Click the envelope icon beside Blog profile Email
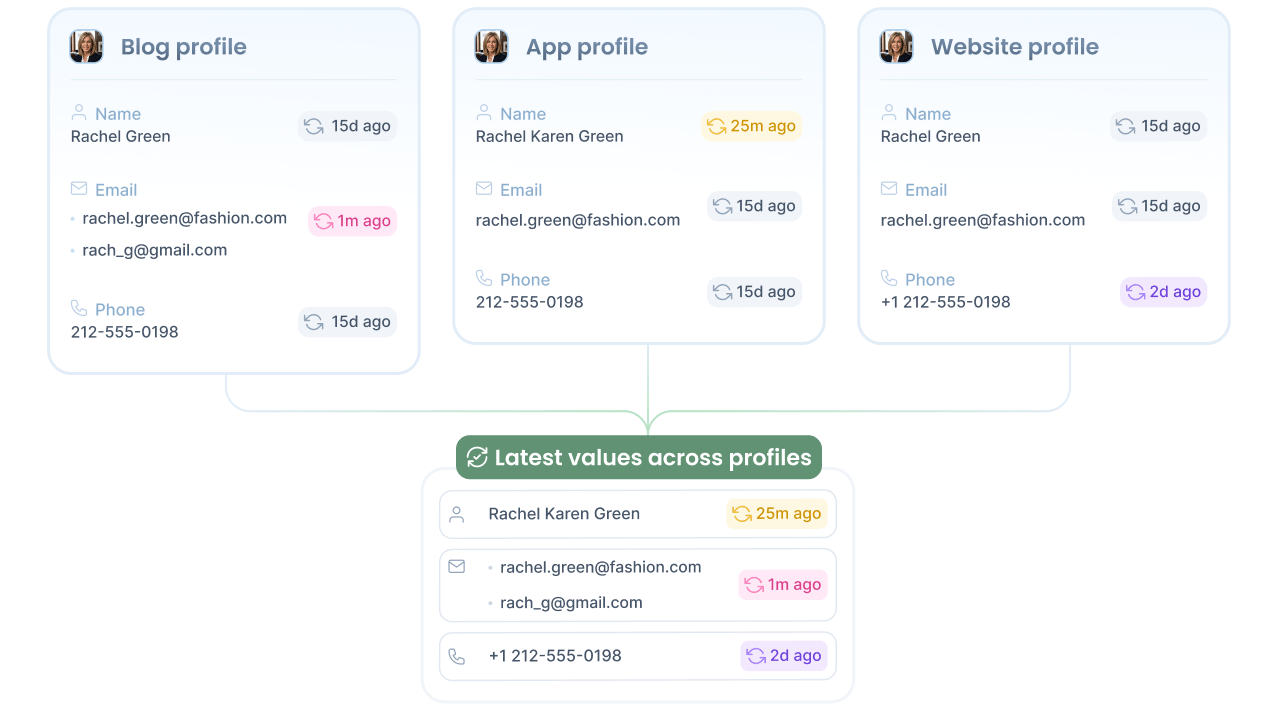 [x=79, y=189]
